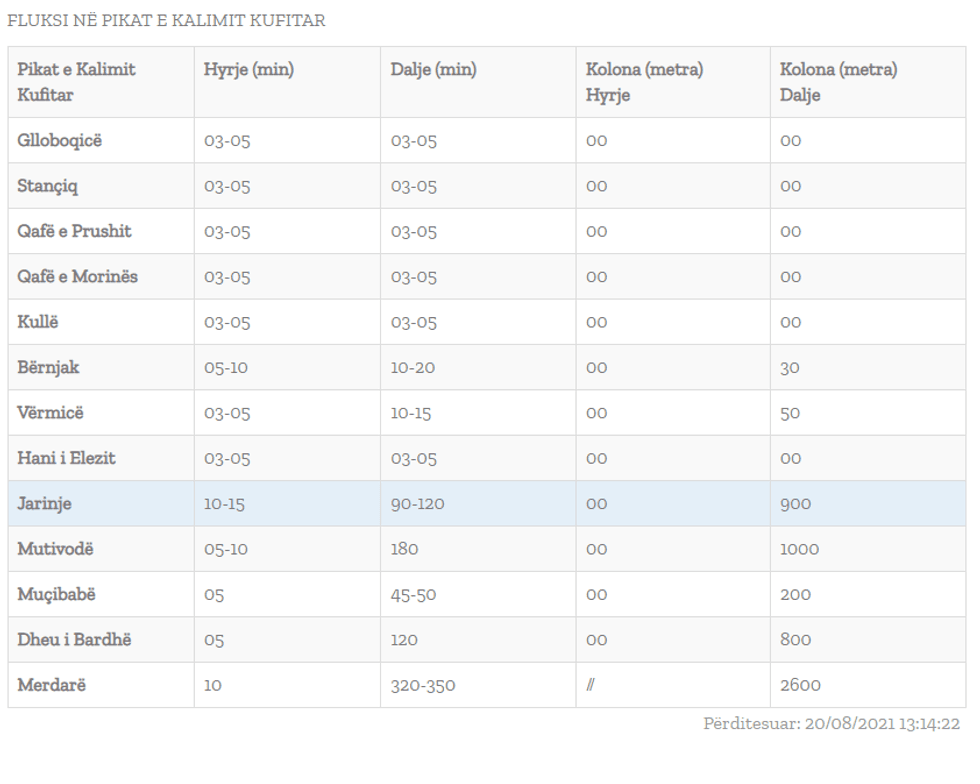Select the Qafë e Morinës row name
Screen dimensions: 980x784
pos(77,277)
